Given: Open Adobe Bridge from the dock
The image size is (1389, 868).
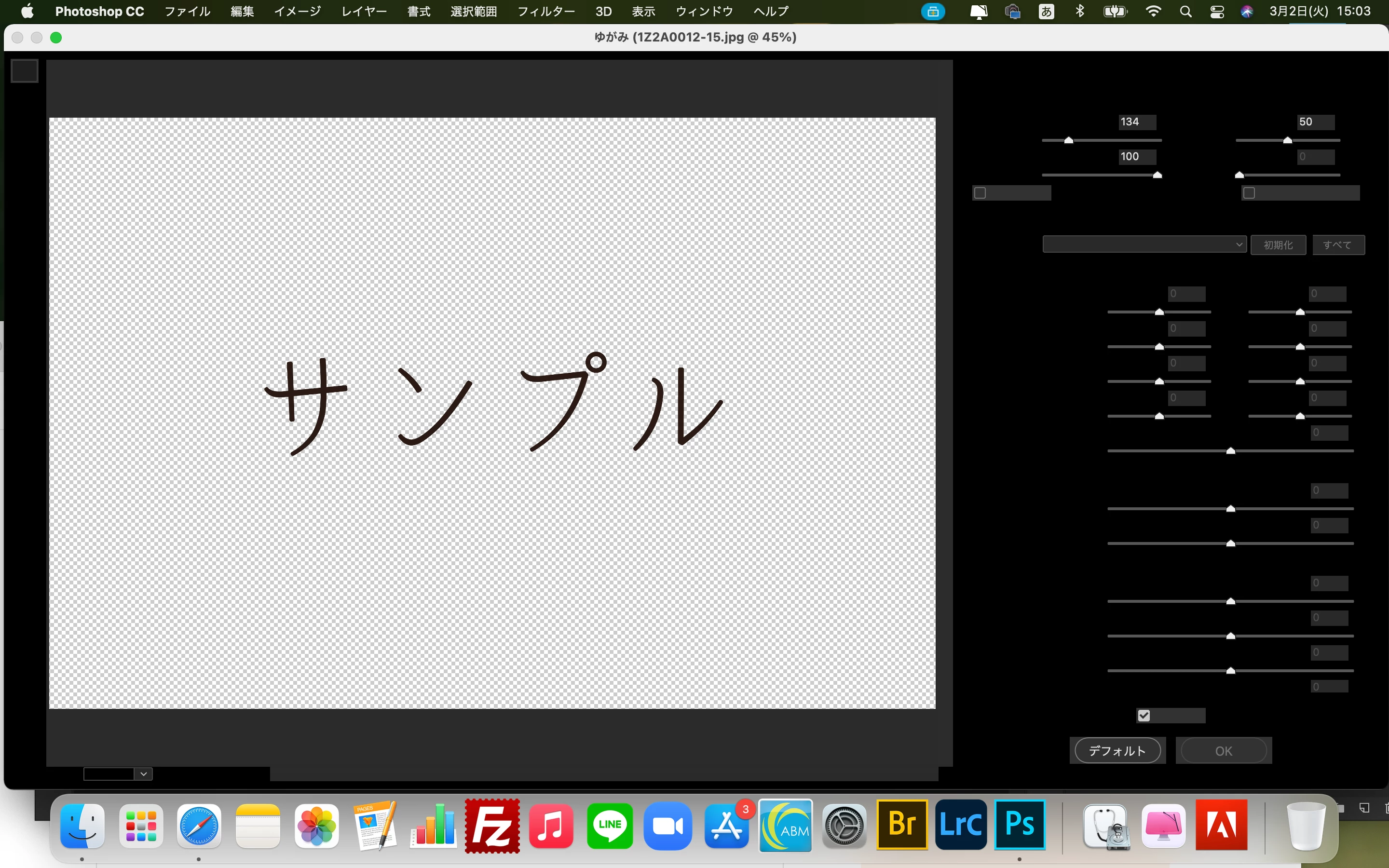Looking at the screenshot, I should pyautogui.click(x=902, y=825).
